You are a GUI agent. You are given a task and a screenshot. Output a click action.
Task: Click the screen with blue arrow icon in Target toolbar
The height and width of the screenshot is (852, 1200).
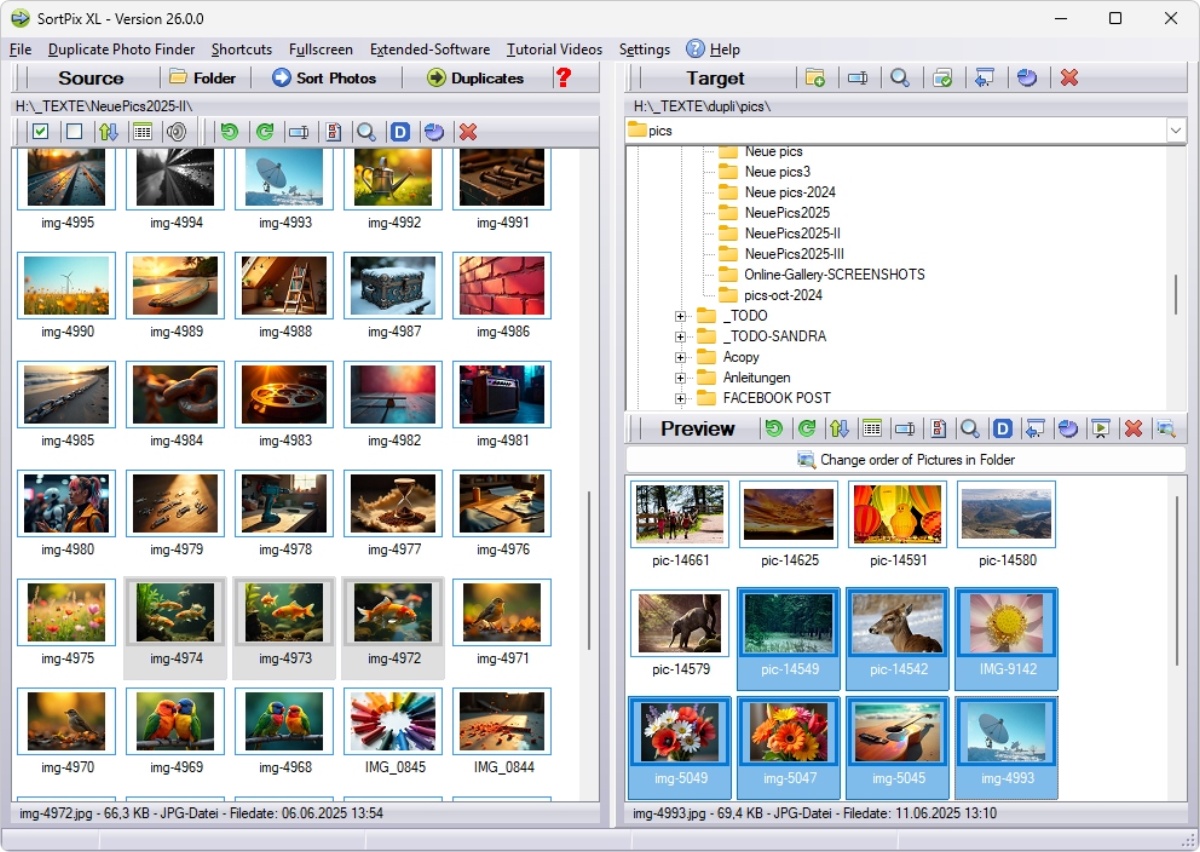[985, 77]
